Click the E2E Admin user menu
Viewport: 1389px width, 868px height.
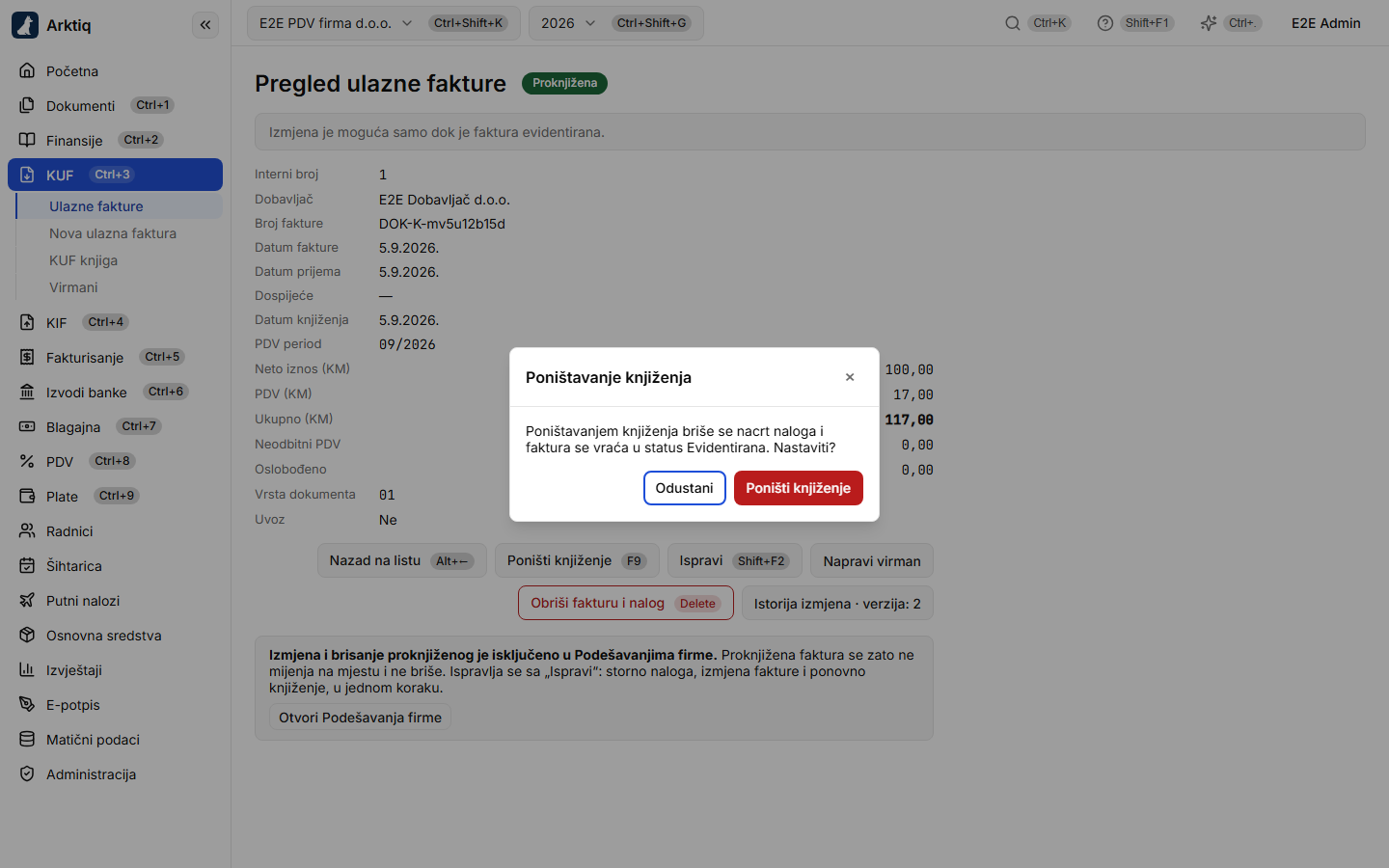tap(1326, 23)
